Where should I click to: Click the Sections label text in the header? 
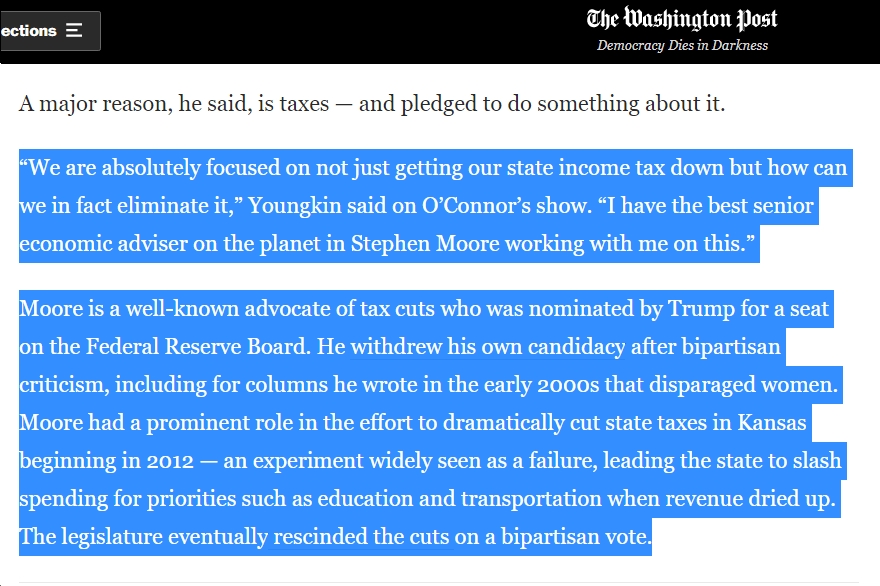coord(29,30)
